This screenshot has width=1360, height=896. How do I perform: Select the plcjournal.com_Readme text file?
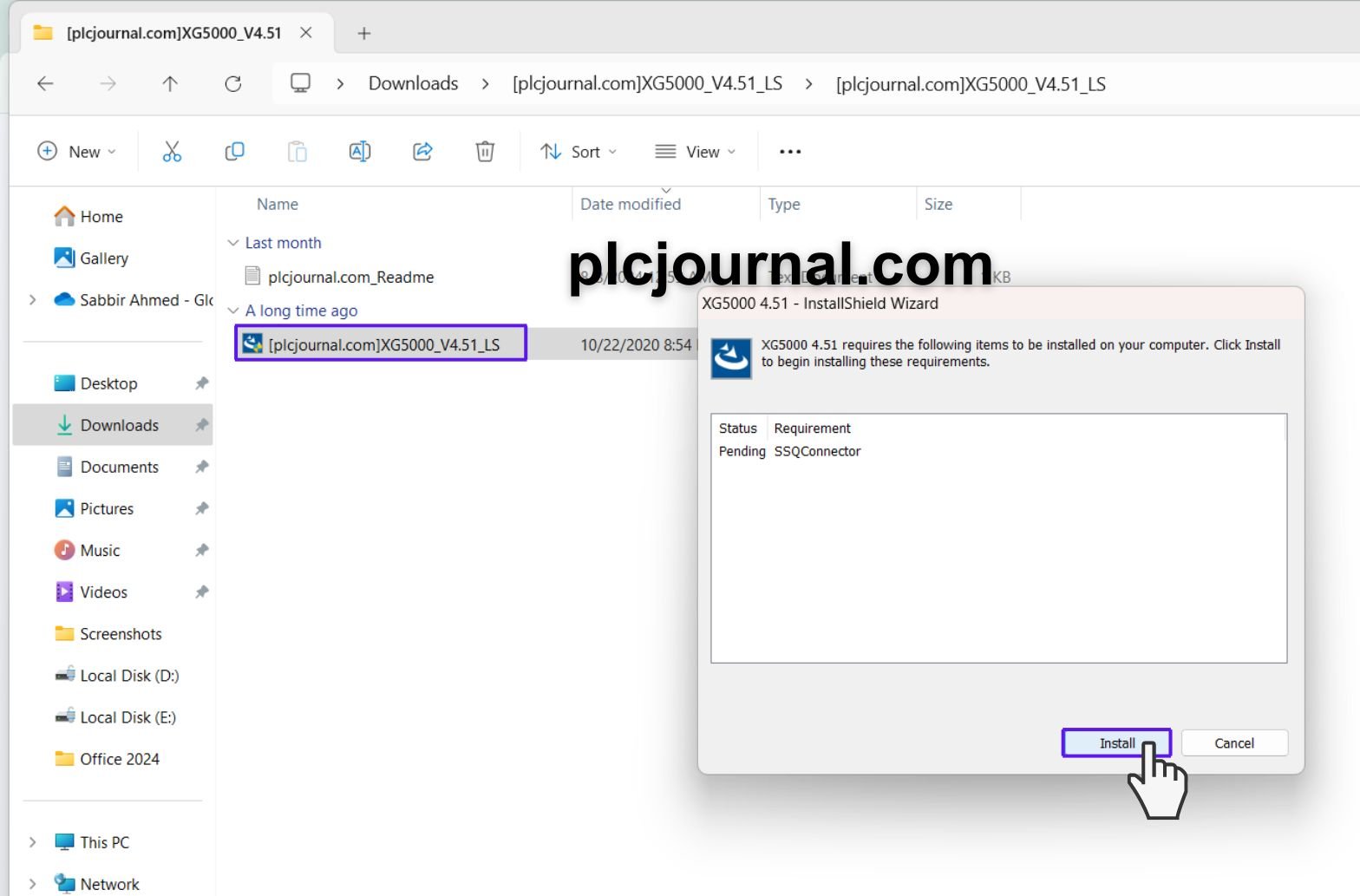pyautogui.click(x=351, y=277)
